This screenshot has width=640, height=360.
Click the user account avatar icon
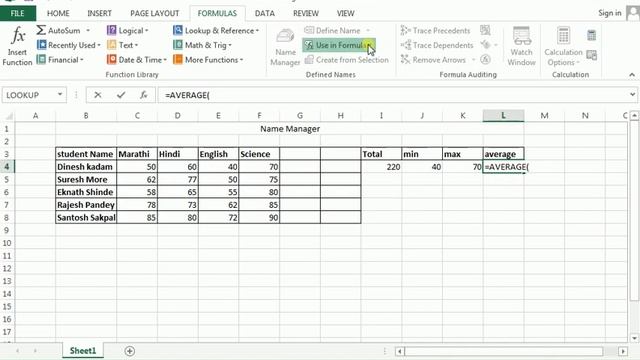pyautogui.click(x=633, y=13)
